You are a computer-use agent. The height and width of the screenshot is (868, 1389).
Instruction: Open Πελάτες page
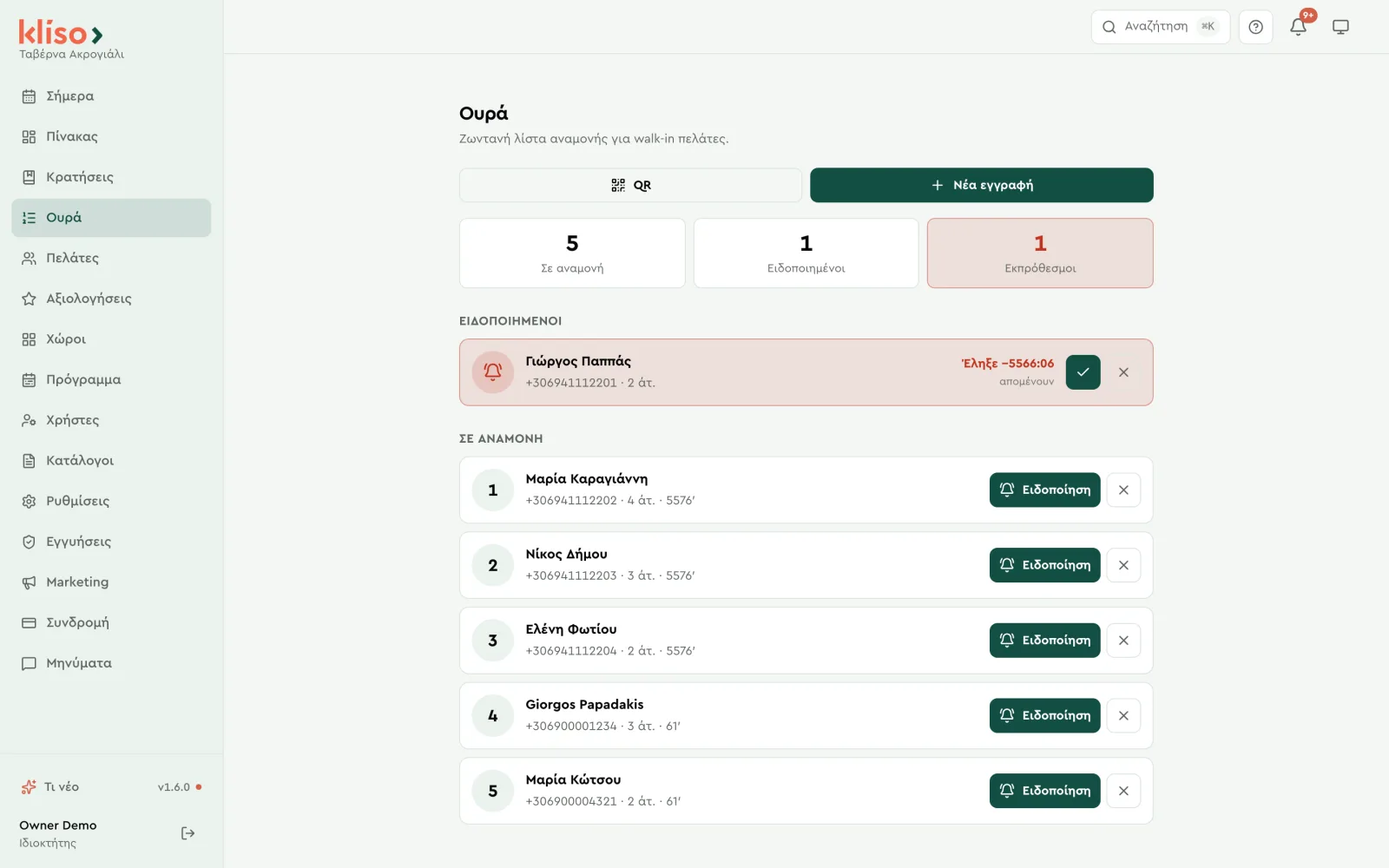point(111,258)
